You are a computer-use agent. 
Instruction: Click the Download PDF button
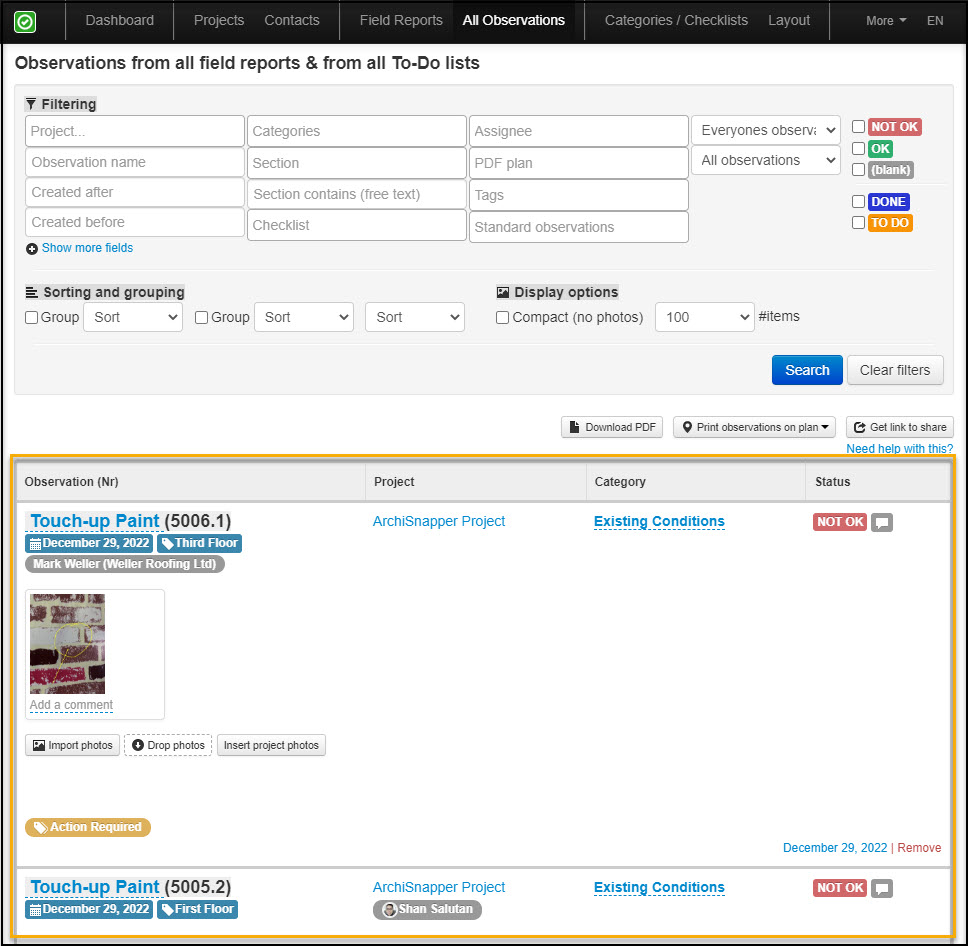pyautogui.click(x=612, y=427)
